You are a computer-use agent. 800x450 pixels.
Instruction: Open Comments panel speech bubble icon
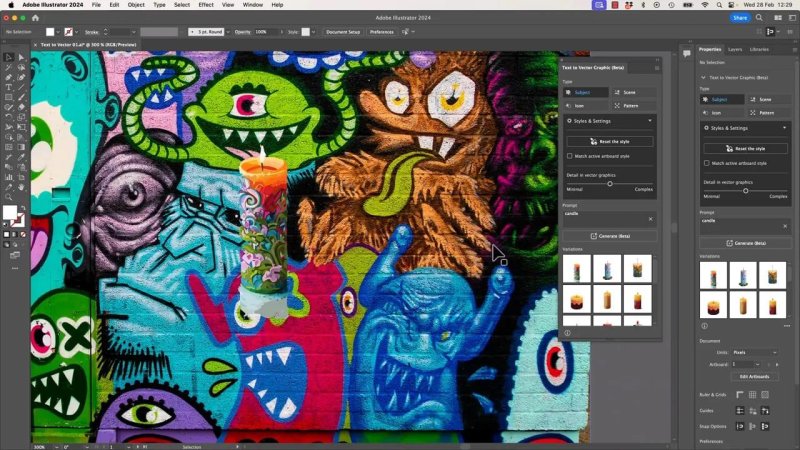(x=687, y=53)
